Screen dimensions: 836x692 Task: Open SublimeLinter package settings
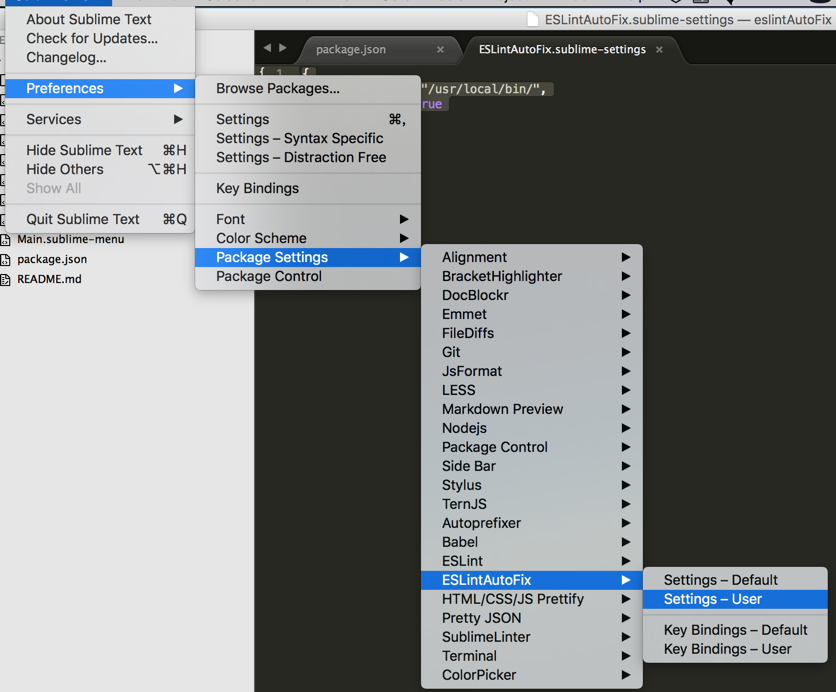pos(532,637)
